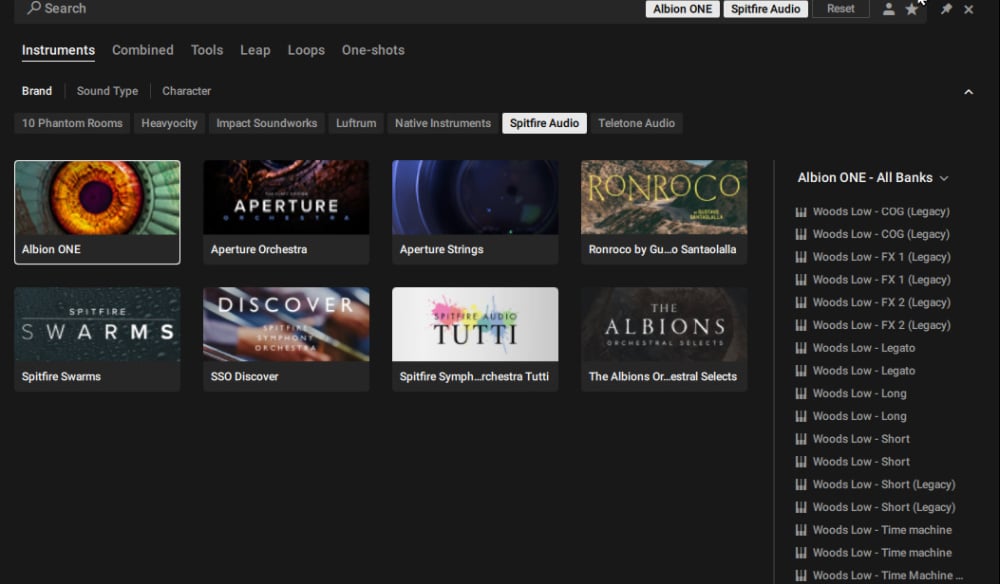Select the SSO Discover library tile
1000x584 pixels.
pos(286,339)
